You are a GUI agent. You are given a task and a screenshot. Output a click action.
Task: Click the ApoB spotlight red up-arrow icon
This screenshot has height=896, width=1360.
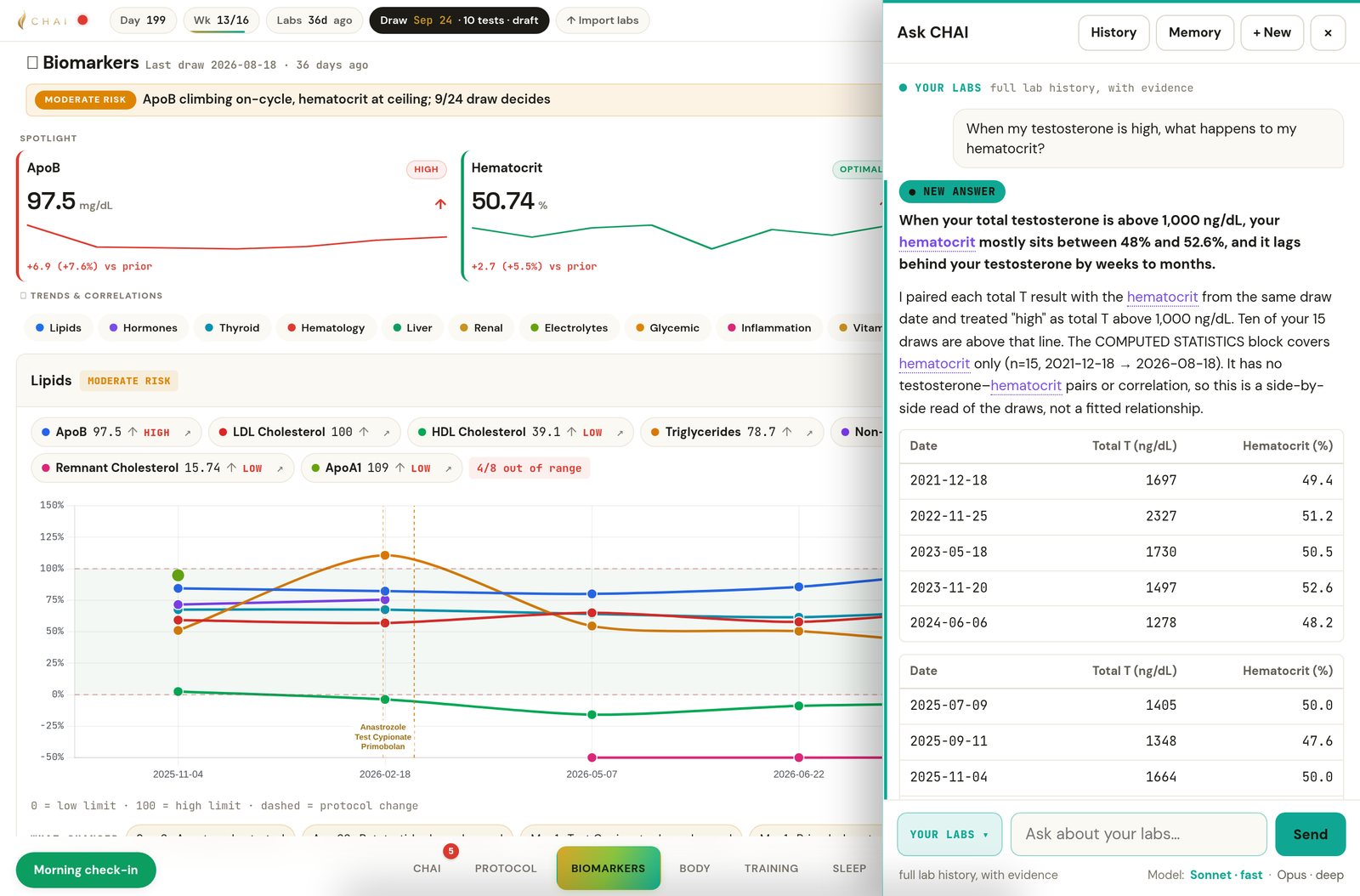pyautogui.click(x=440, y=204)
